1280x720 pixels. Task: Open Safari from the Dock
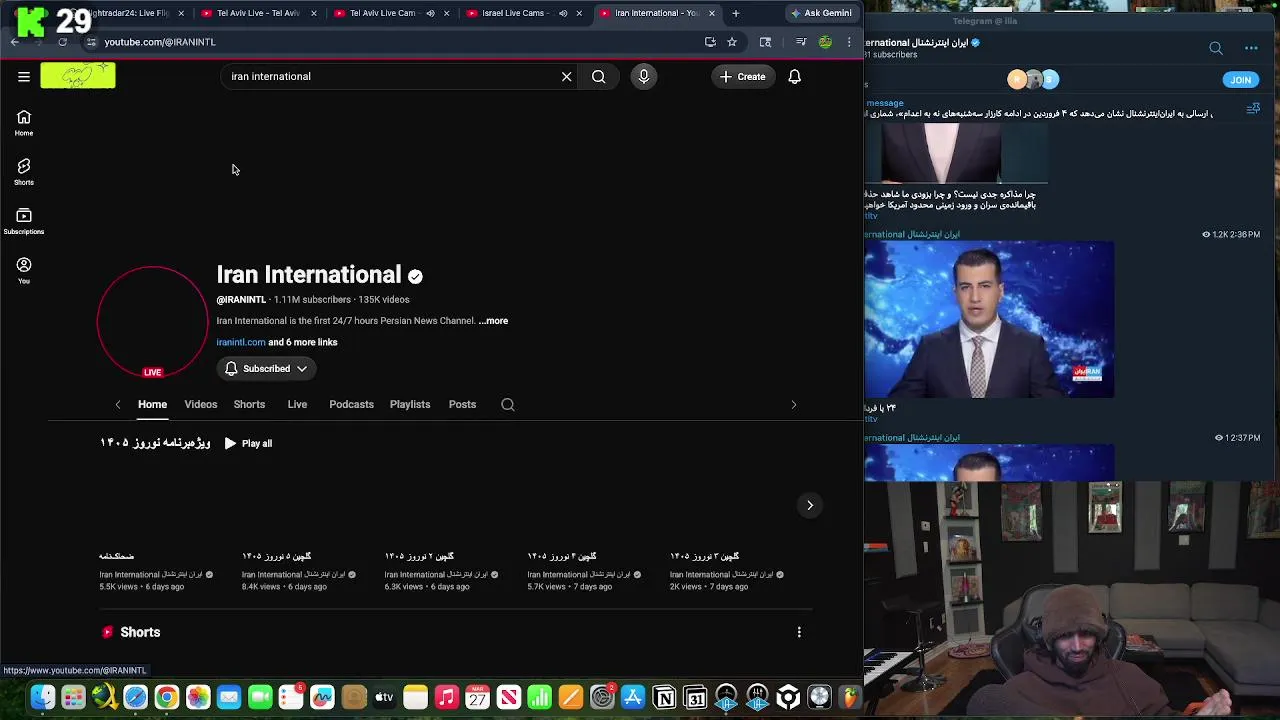[135, 697]
